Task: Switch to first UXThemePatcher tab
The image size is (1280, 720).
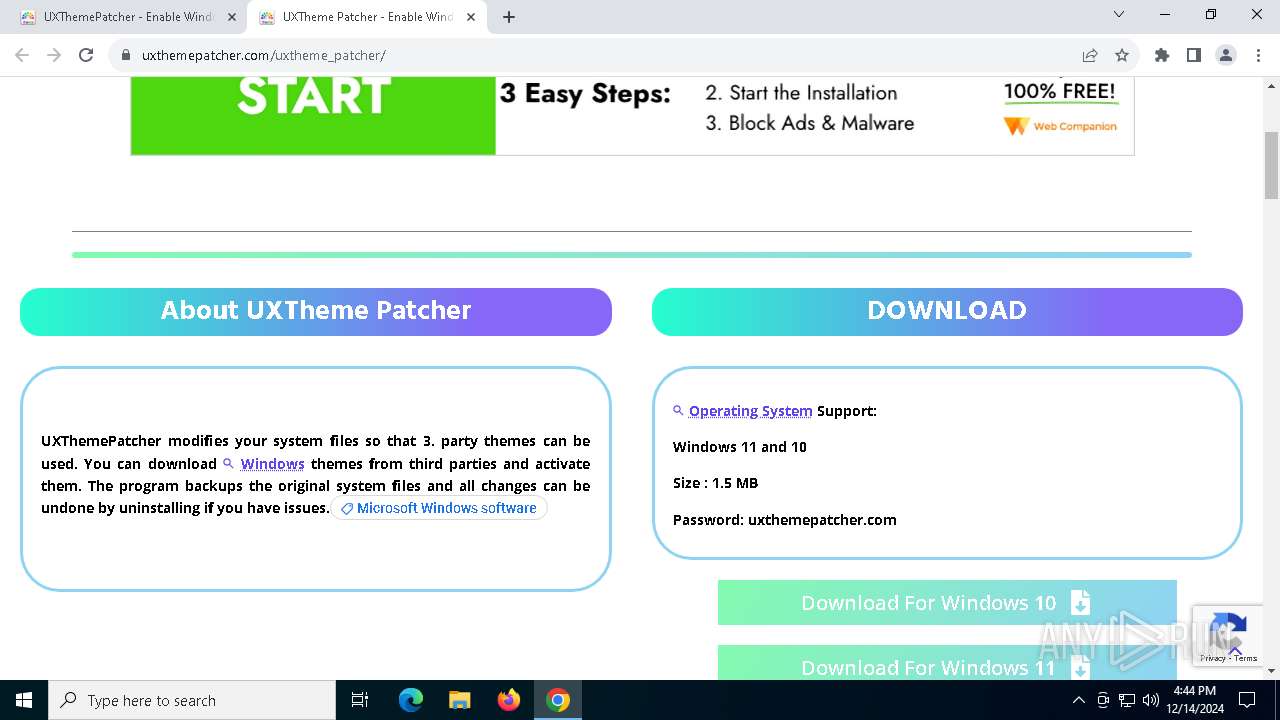Action: pos(128,17)
